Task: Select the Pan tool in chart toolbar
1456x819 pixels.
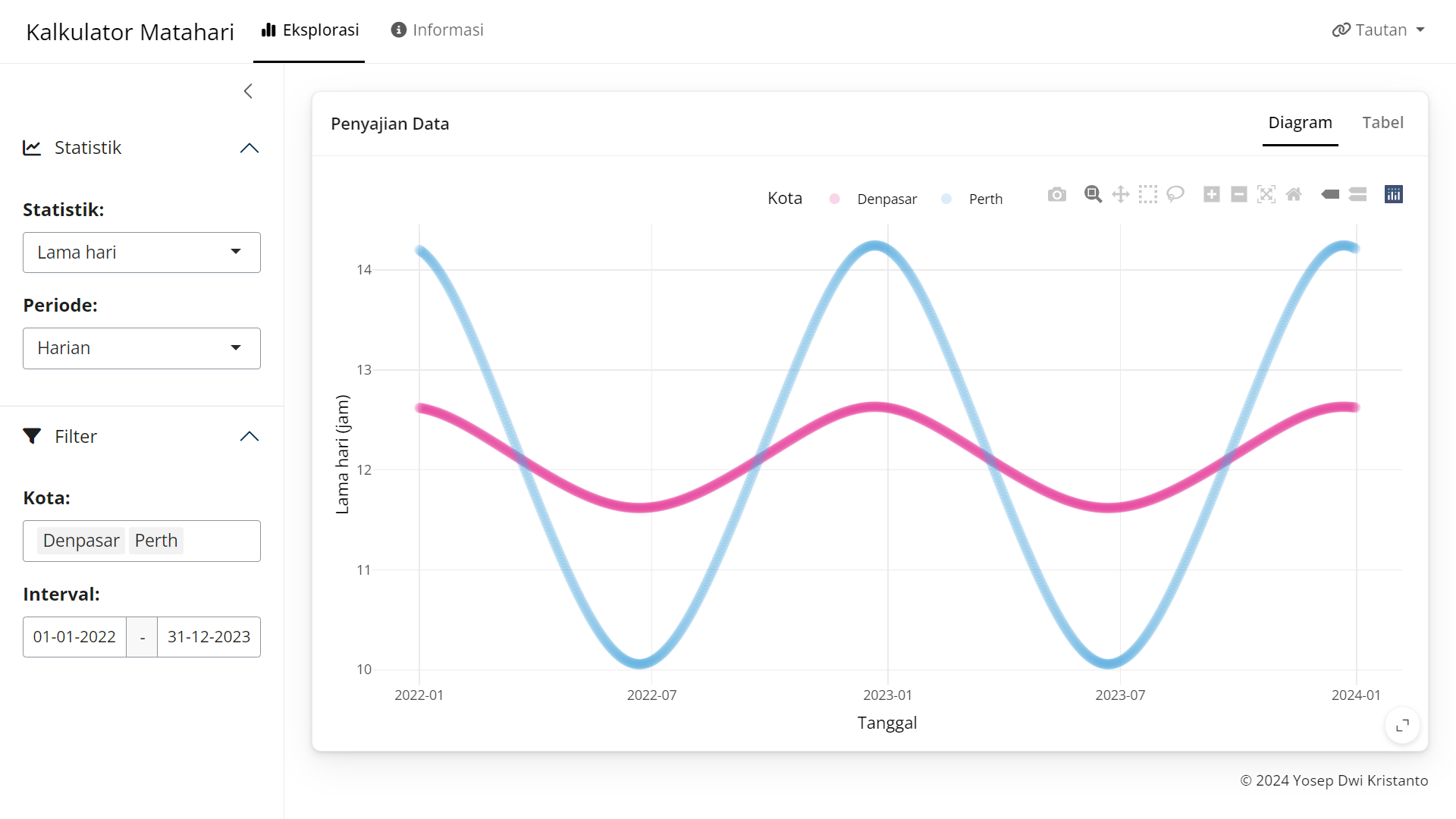Action: 1120,195
